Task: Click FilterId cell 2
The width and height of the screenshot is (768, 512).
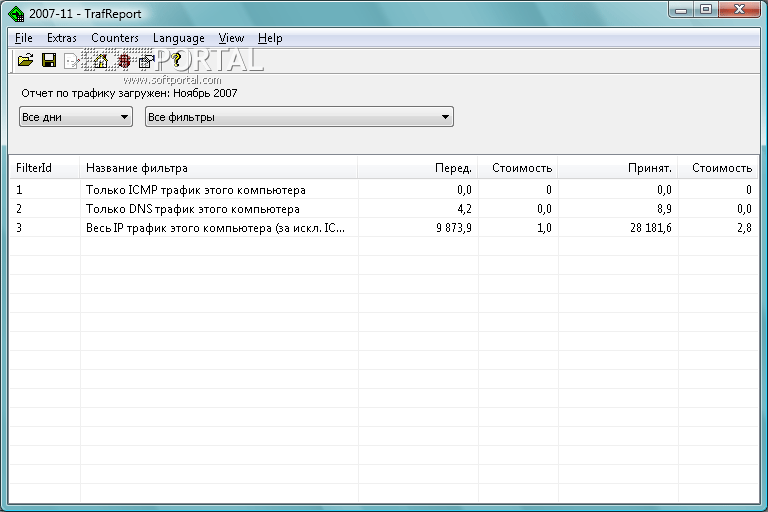Action: (x=19, y=209)
